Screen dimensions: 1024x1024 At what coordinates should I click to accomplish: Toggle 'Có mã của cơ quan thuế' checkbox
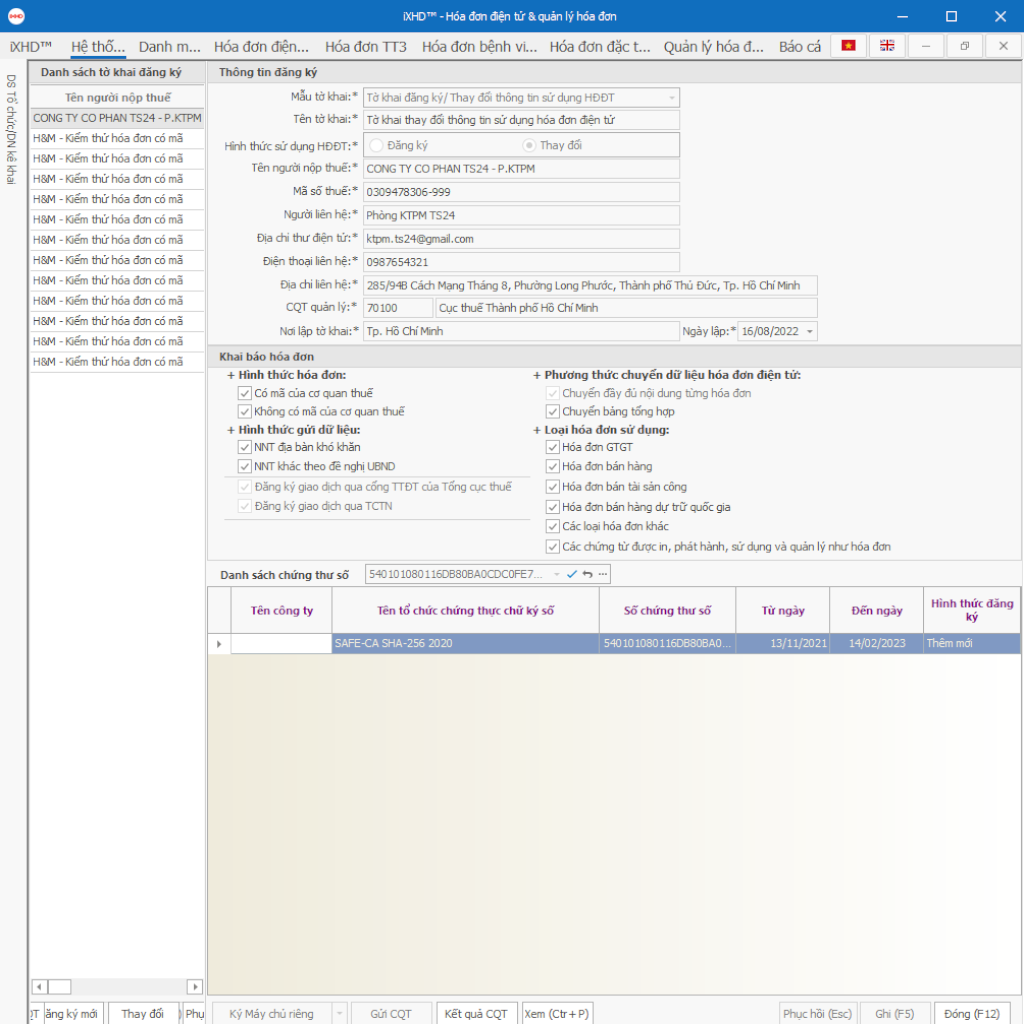coord(245,394)
